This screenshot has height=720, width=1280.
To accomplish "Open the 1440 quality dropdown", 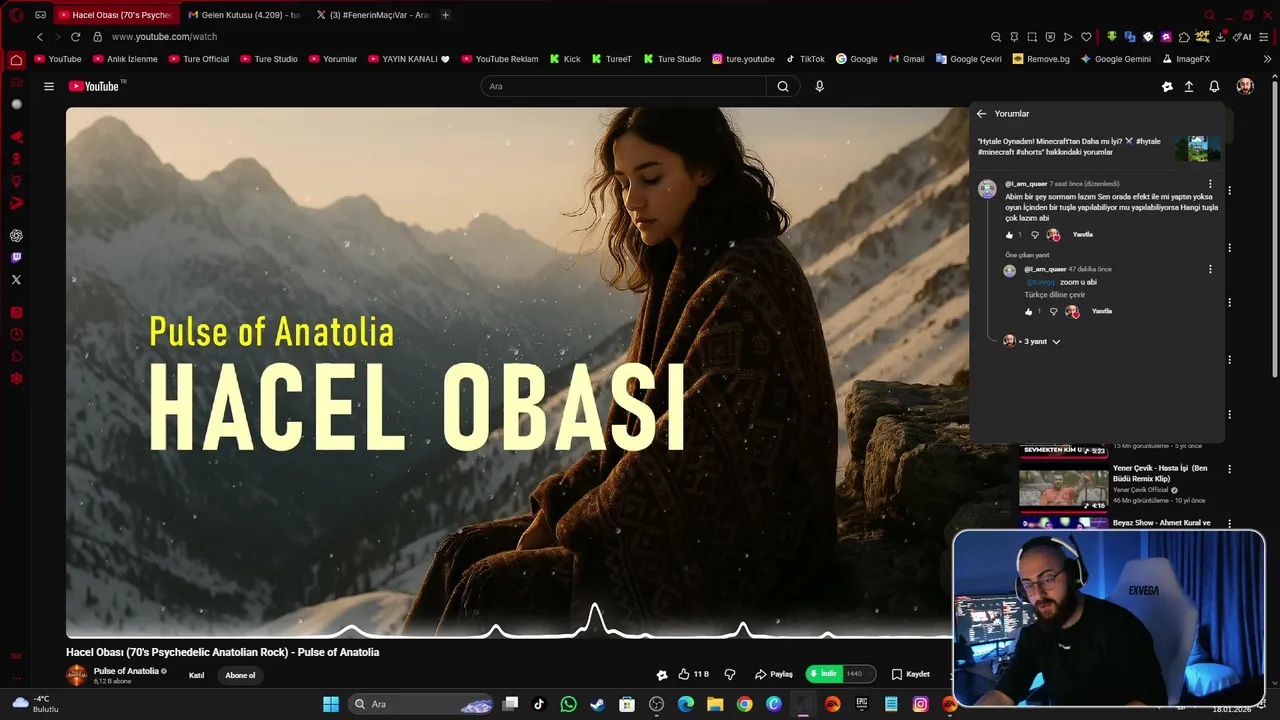I will 859,674.
